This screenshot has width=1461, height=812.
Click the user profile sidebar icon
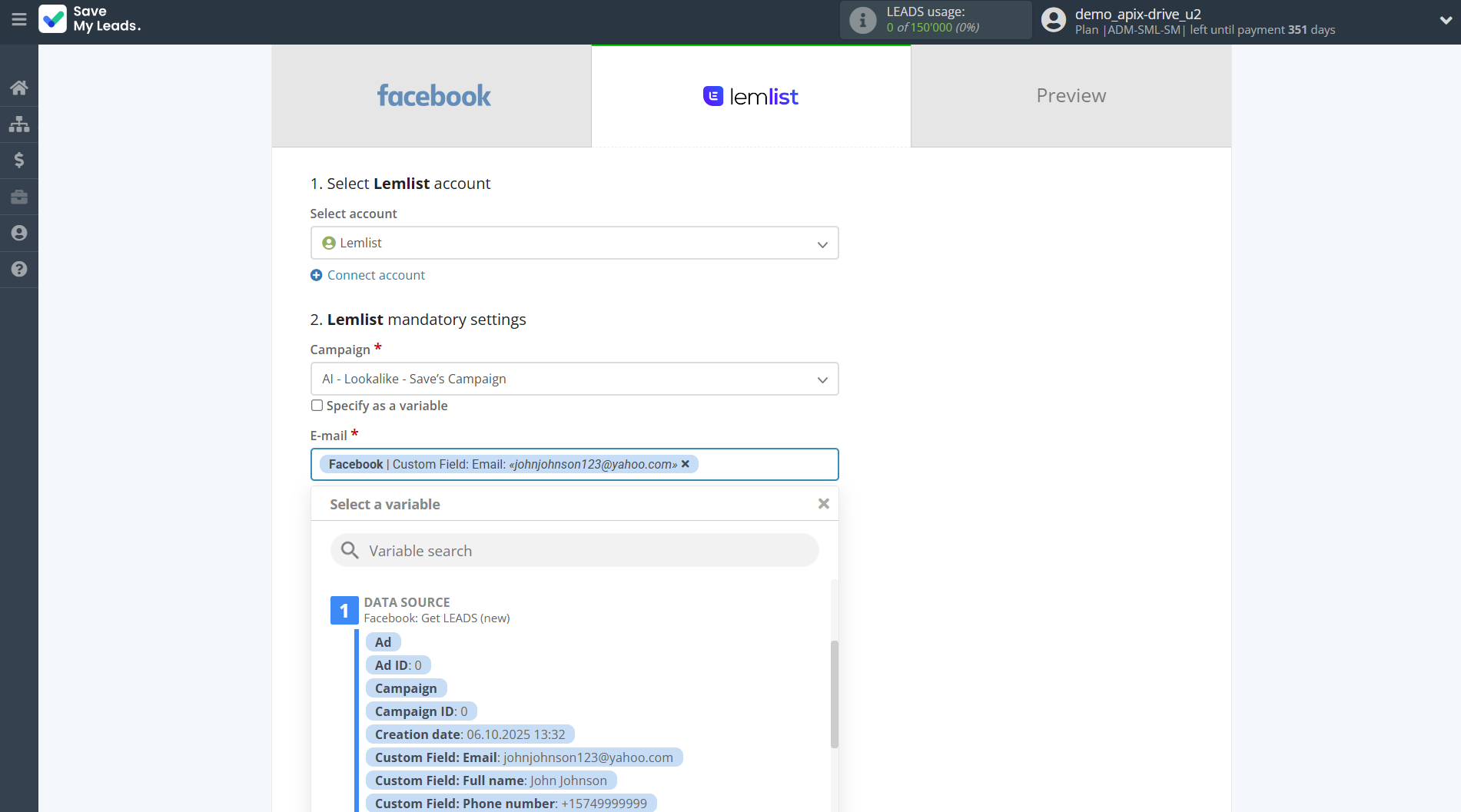(19, 233)
